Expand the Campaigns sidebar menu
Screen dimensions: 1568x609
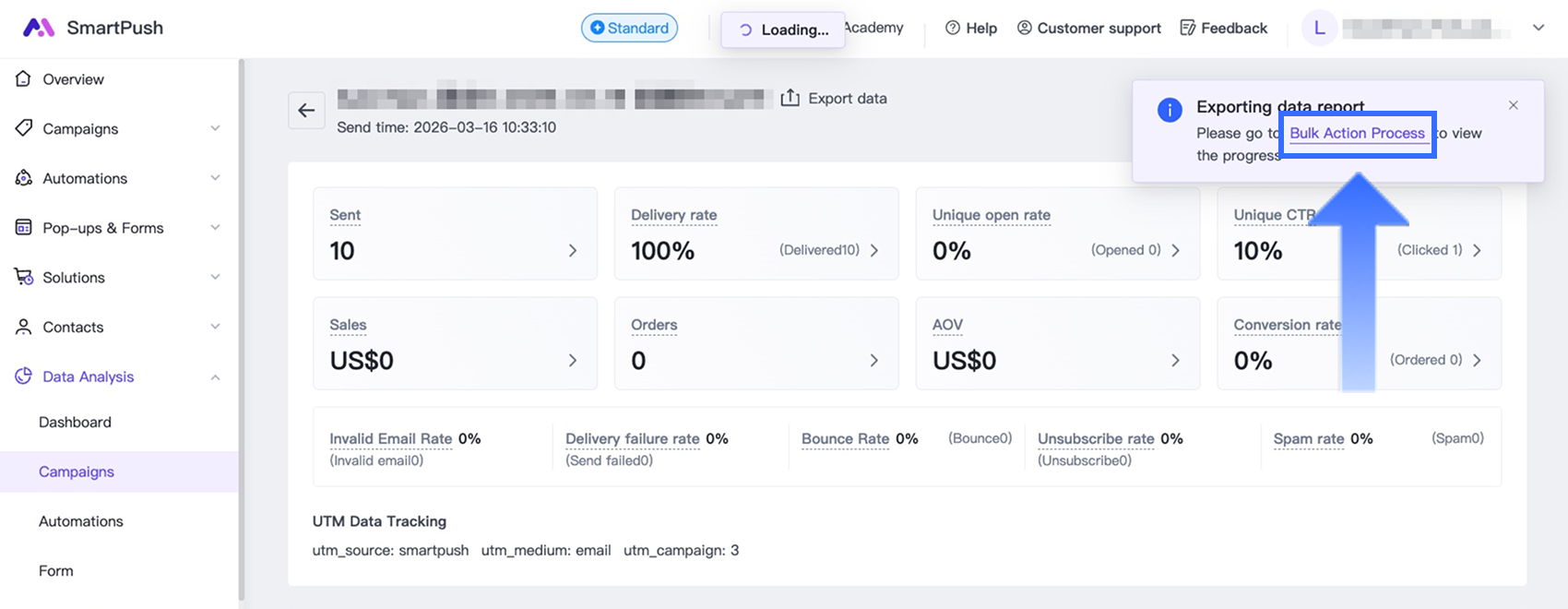point(214,128)
